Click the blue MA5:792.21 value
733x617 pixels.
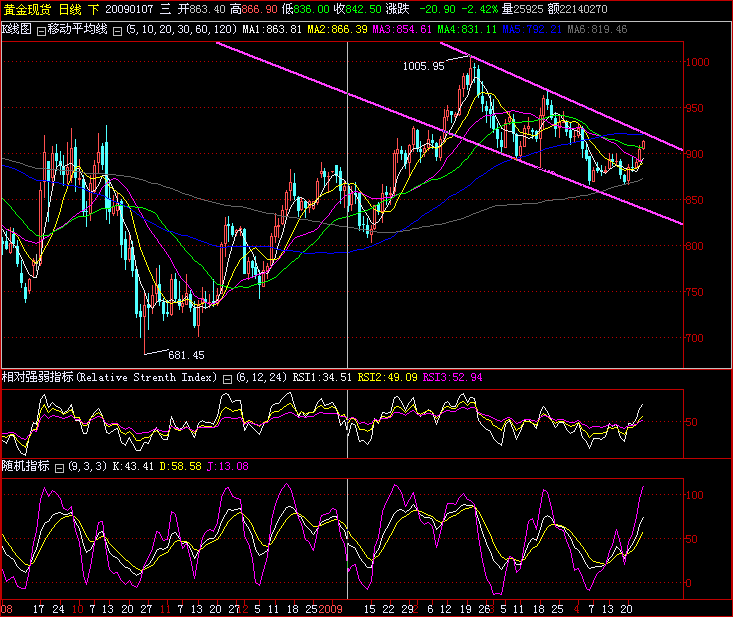coord(532,29)
